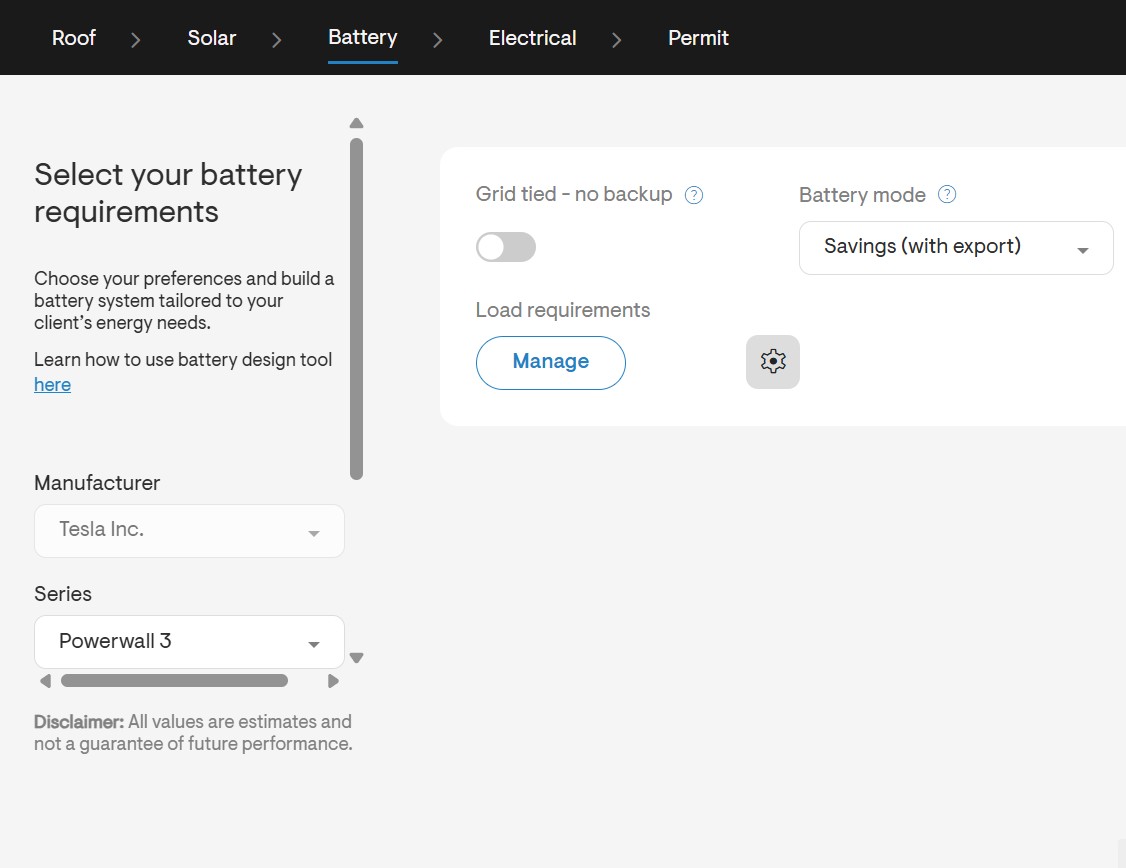The width and height of the screenshot is (1126, 868).
Task: Click the Manage load requirements button
Action: (551, 363)
